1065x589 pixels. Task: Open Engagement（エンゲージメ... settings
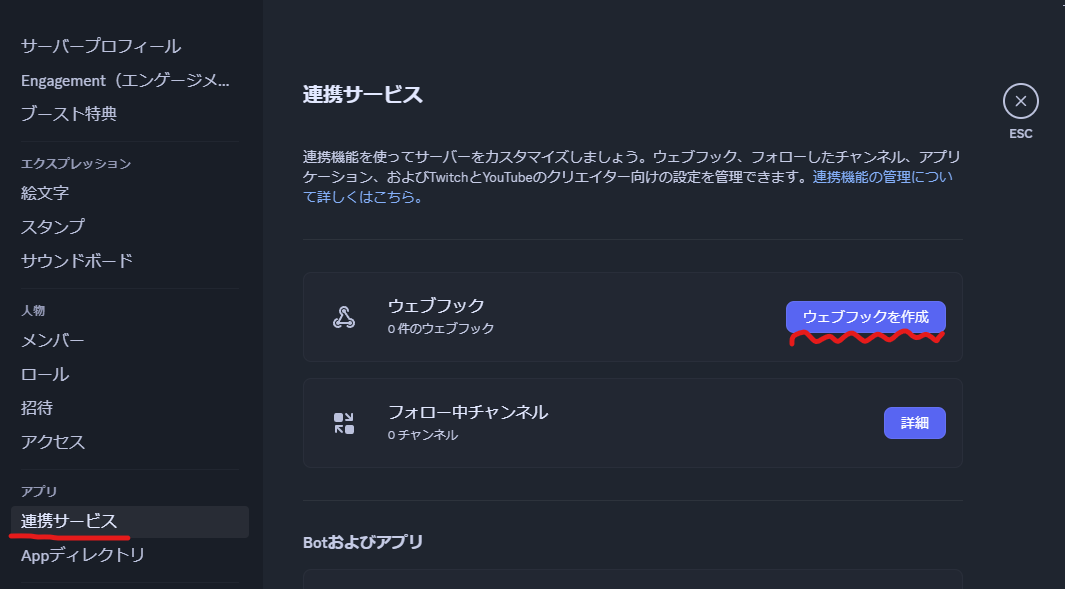coord(120,79)
